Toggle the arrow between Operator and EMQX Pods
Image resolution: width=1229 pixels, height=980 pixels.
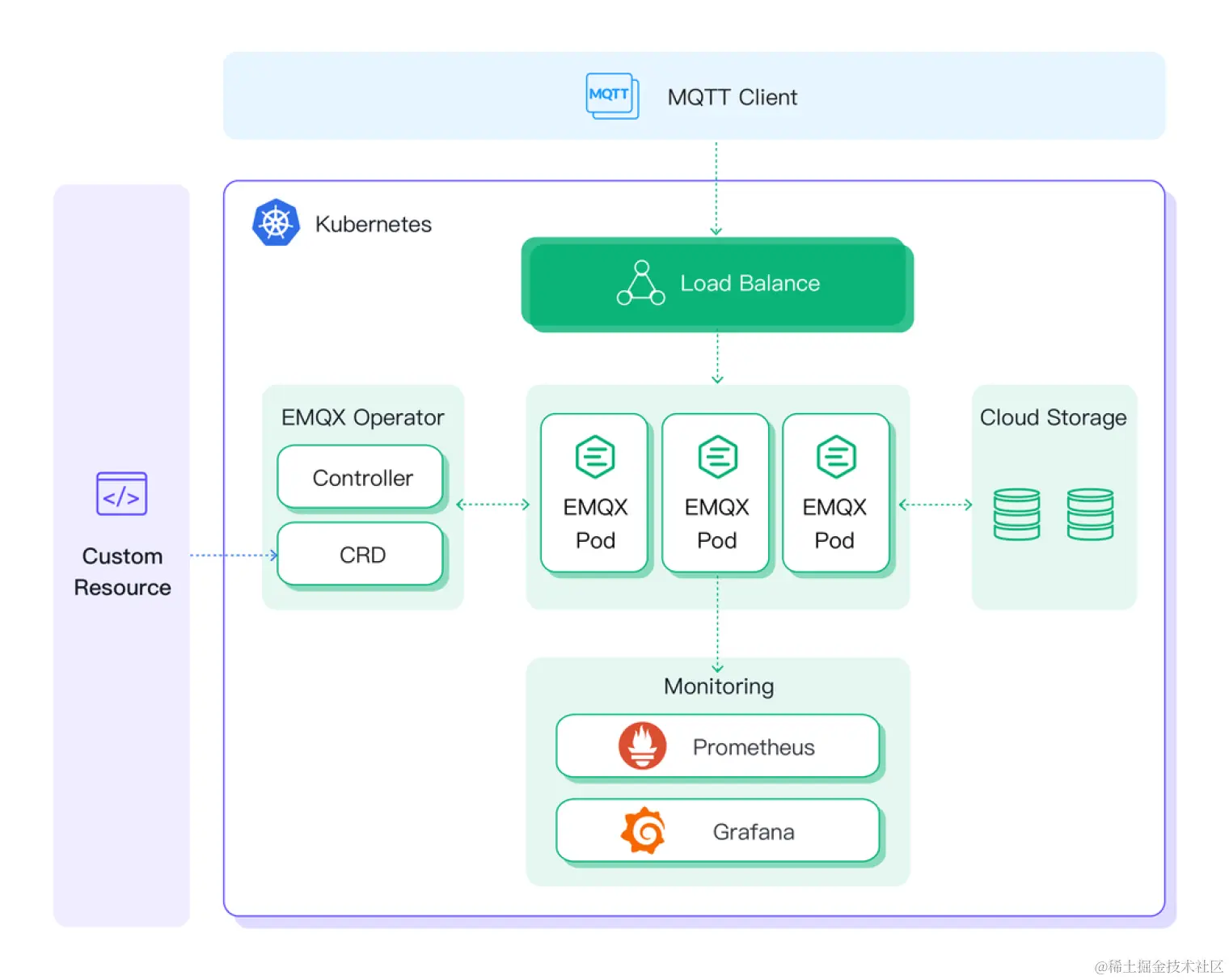point(491,505)
